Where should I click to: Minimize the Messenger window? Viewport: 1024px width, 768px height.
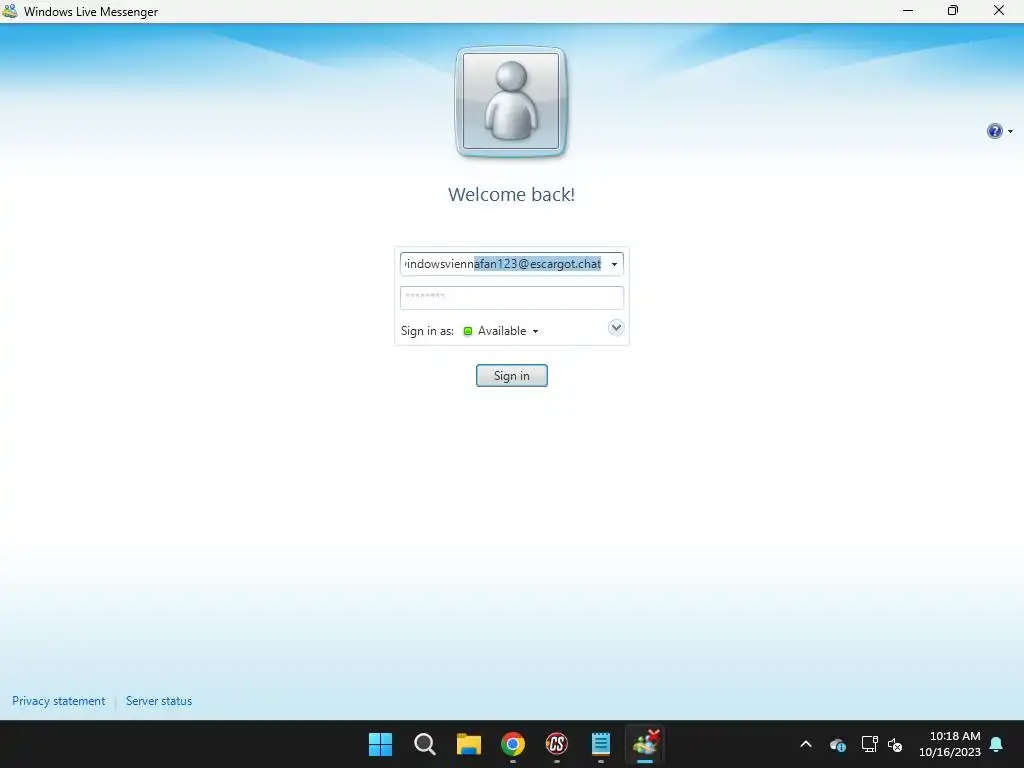click(x=908, y=10)
